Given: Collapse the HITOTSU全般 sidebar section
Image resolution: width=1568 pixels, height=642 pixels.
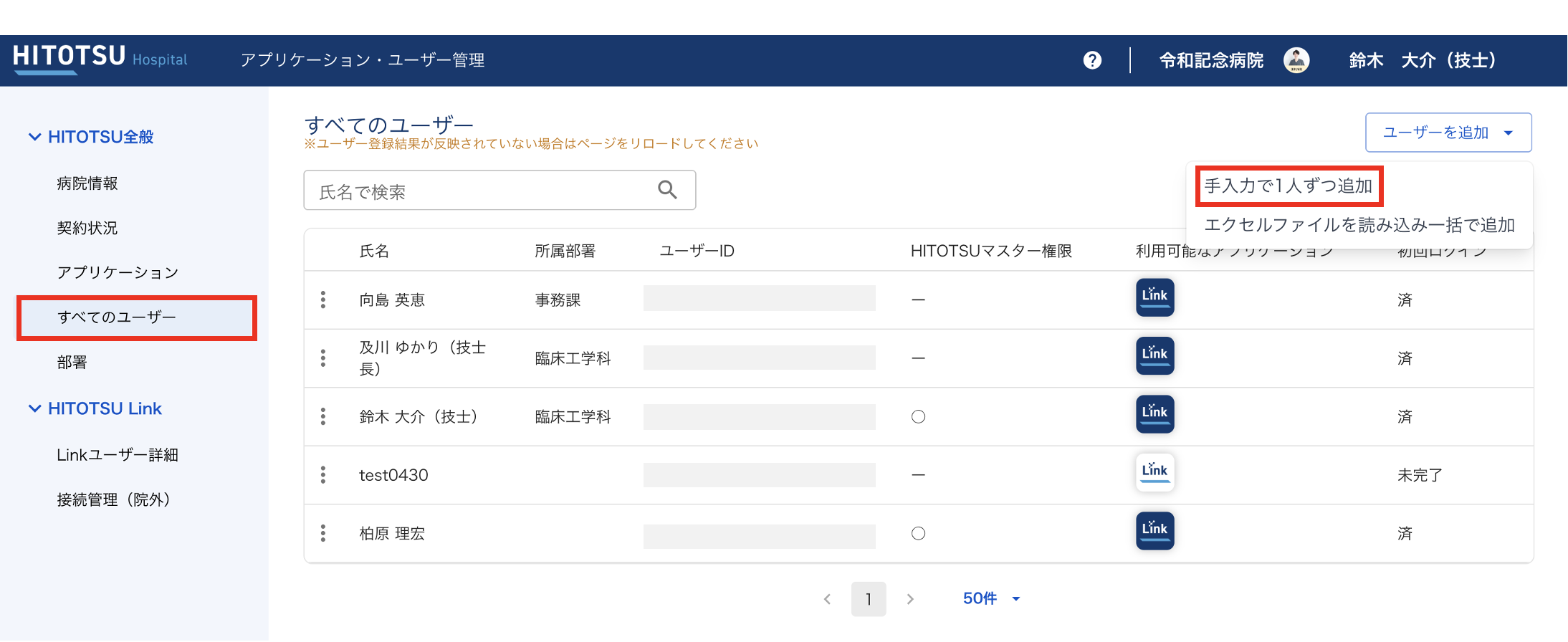Looking at the screenshot, I should click(34, 137).
